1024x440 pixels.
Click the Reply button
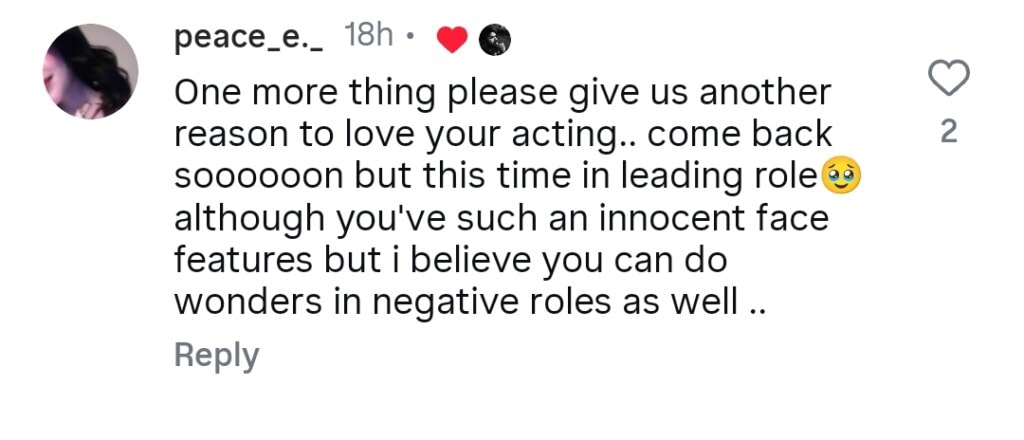[x=216, y=355]
